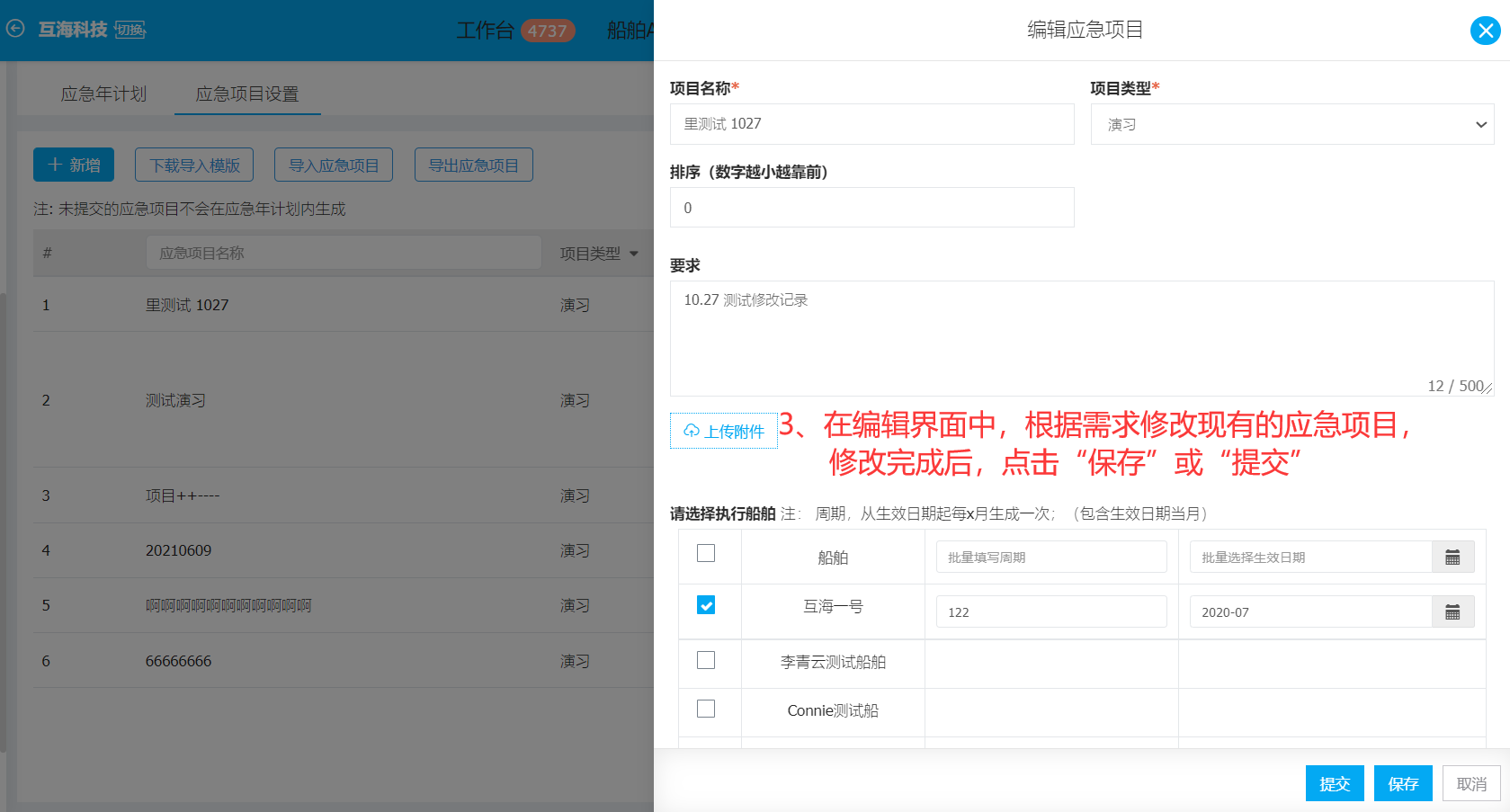Focus the 项目名称 input field
Image resolution: width=1510 pixels, height=812 pixels.
[x=872, y=124]
